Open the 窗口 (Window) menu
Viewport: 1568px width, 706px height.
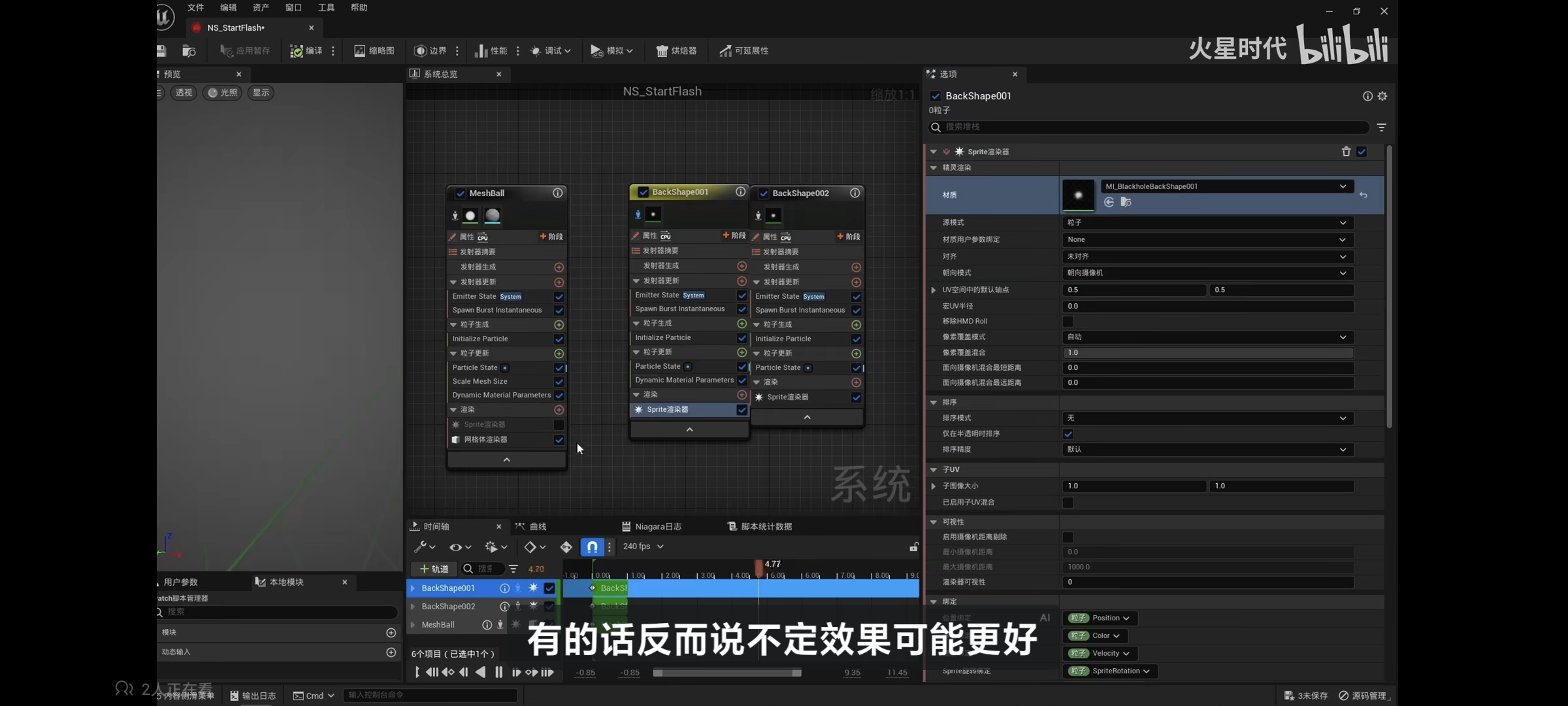pyautogui.click(x=293, y=8)
